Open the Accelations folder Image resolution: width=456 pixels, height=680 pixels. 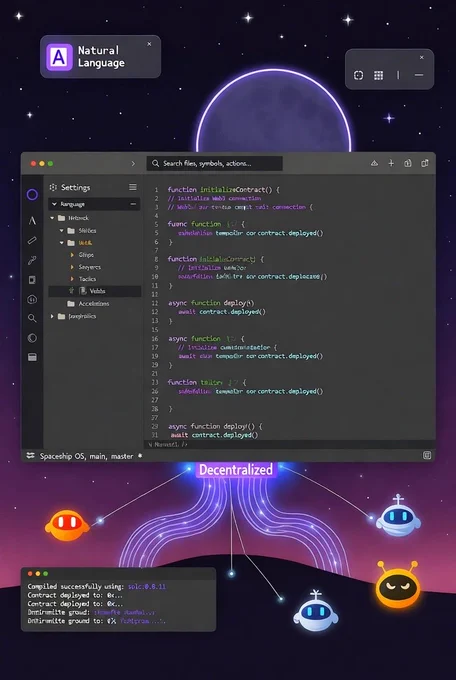89,304
